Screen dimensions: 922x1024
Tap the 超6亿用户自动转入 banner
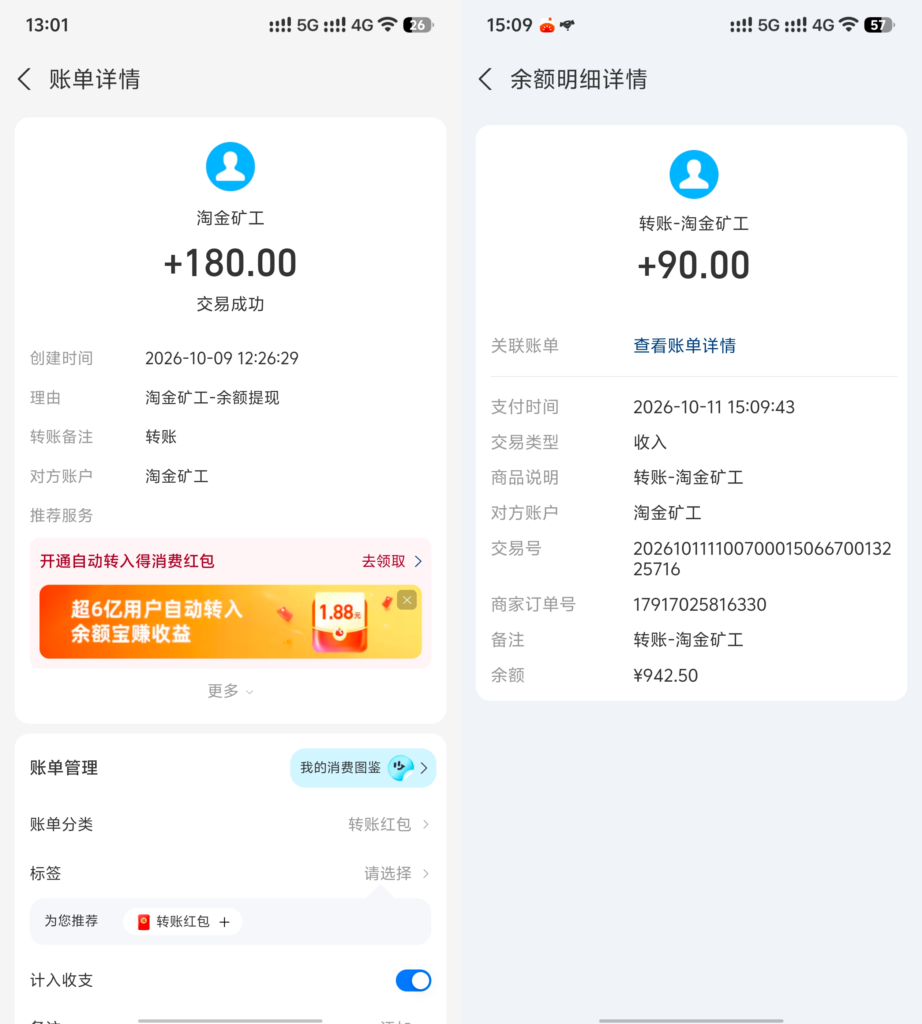pyautogui.click(x=230, y=622)
